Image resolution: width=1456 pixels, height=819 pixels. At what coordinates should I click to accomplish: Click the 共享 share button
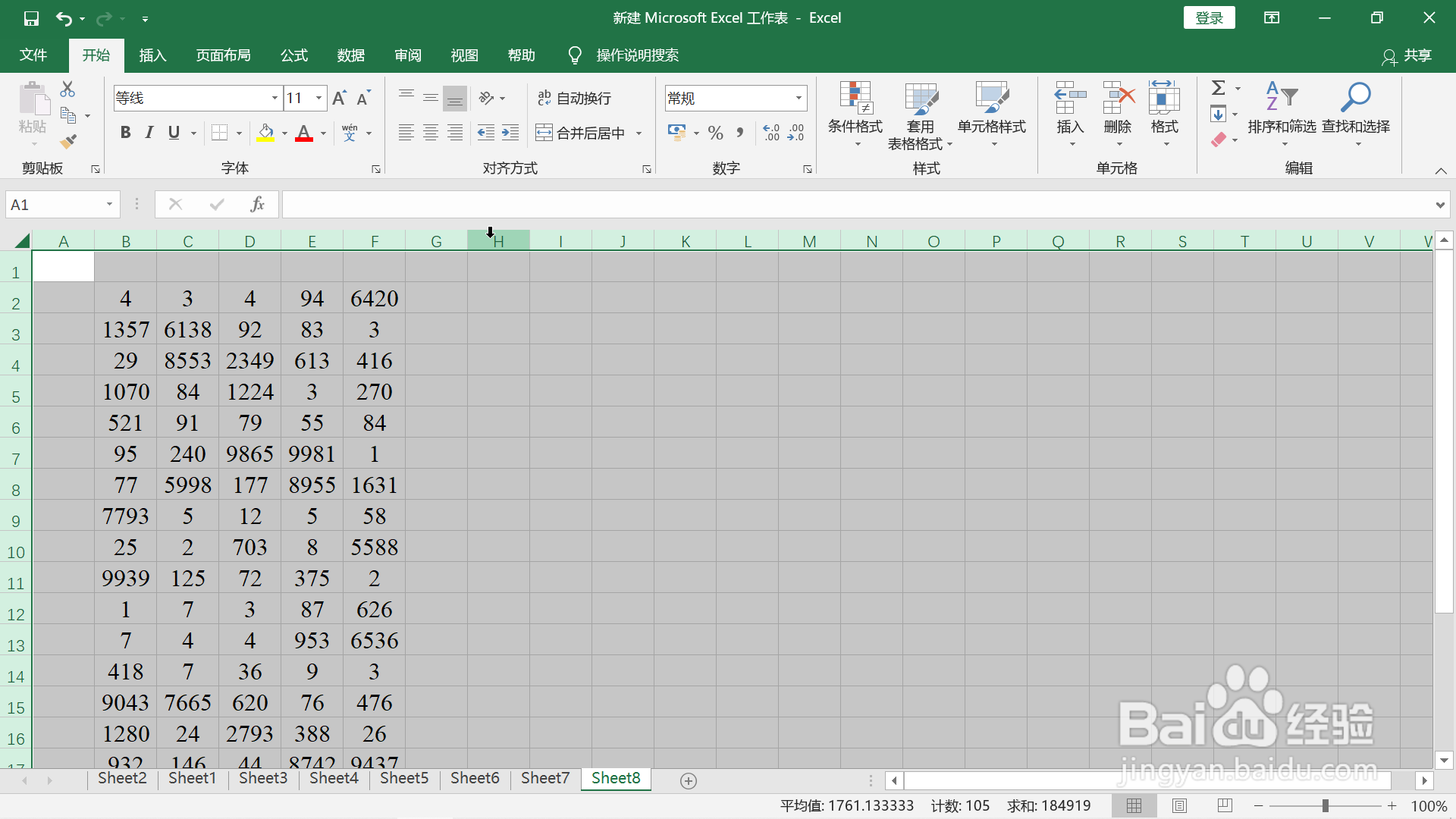click(1407, 55)
